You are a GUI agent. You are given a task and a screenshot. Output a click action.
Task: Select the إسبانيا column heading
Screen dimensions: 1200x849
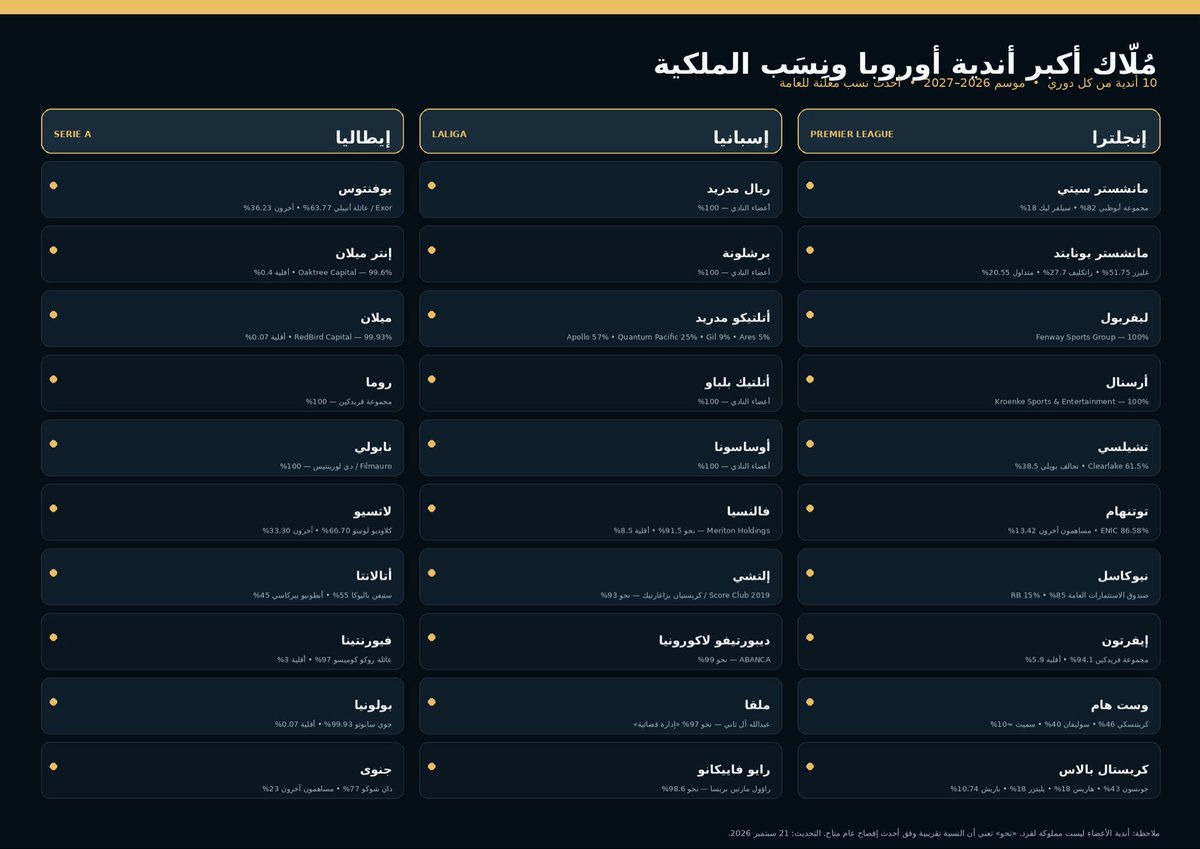click(741, 138)
